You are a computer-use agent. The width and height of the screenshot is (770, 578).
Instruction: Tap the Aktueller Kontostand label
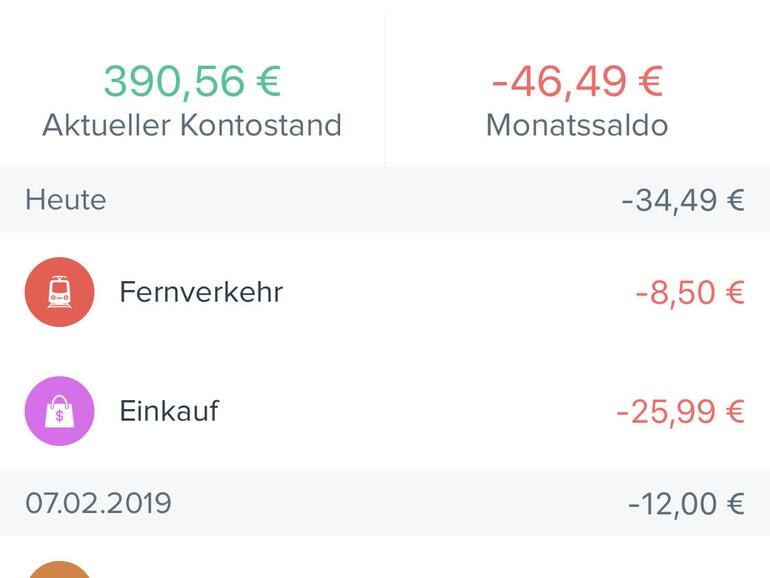[x=192, y=125]
